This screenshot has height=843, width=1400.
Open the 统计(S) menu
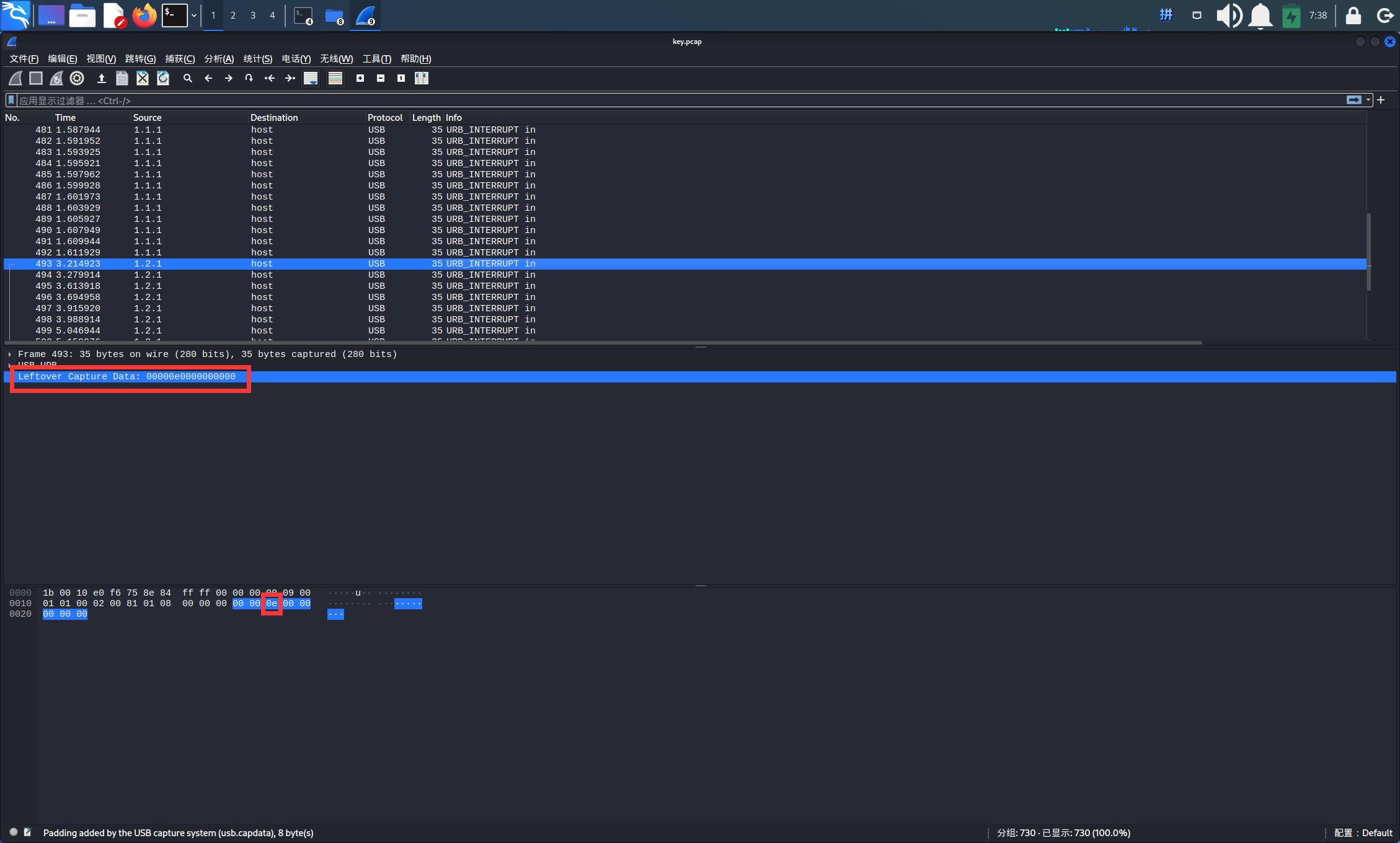258,59
